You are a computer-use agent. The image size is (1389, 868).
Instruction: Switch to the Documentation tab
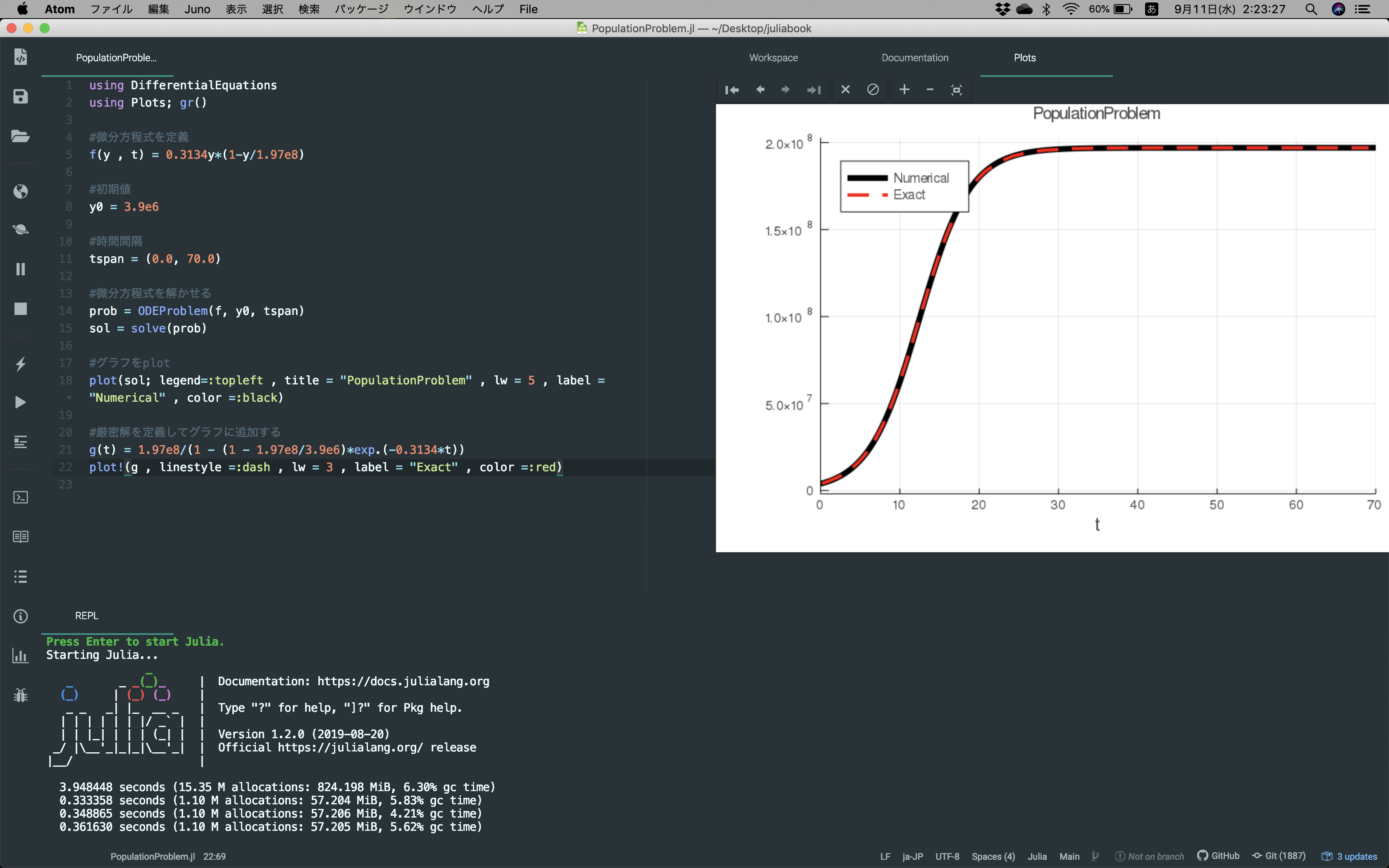(x=914, y=58)
